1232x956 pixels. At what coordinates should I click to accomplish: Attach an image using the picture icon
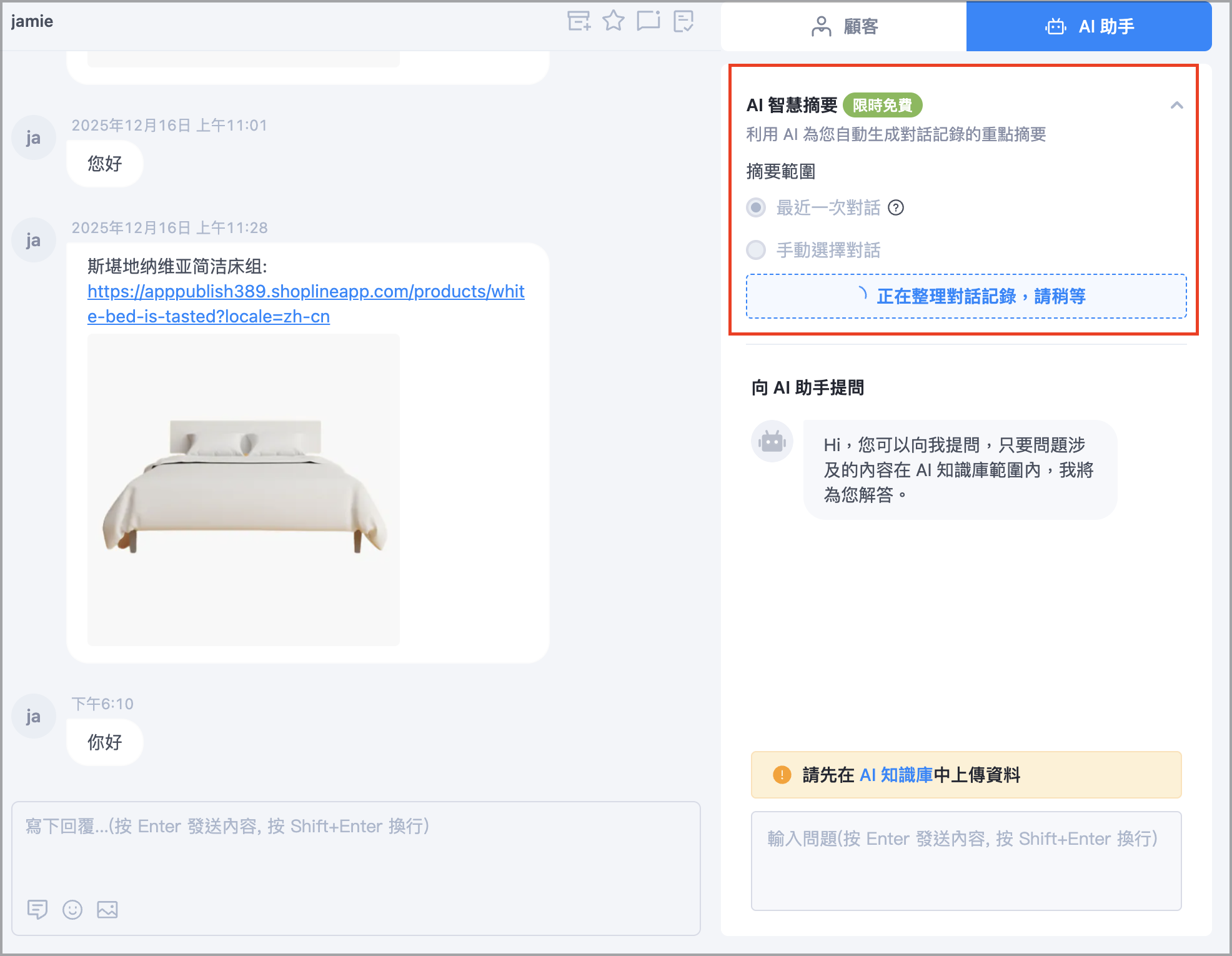coord(107,909)
